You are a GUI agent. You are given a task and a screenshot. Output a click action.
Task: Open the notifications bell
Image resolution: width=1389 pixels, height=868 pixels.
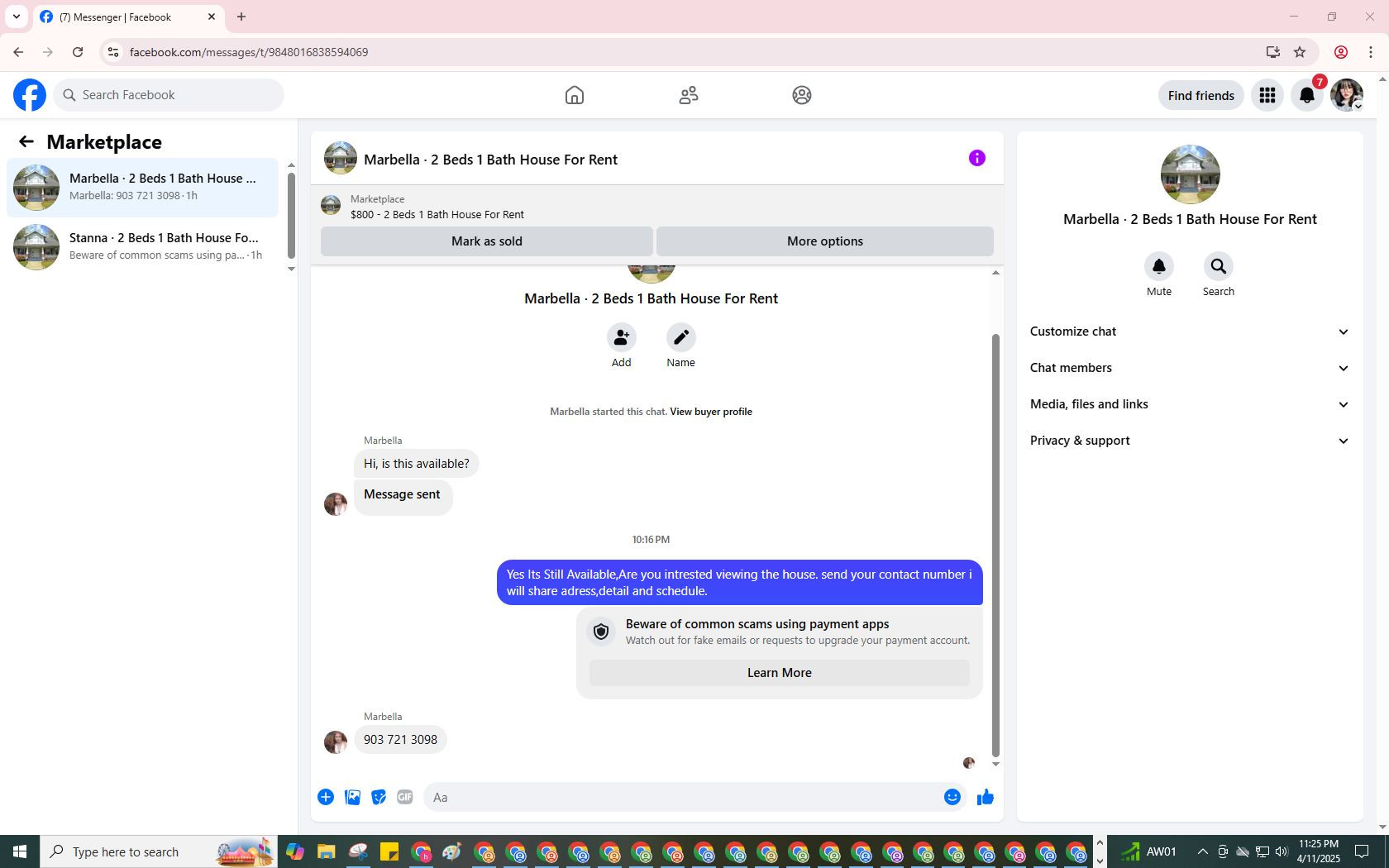pos(1307,95)
